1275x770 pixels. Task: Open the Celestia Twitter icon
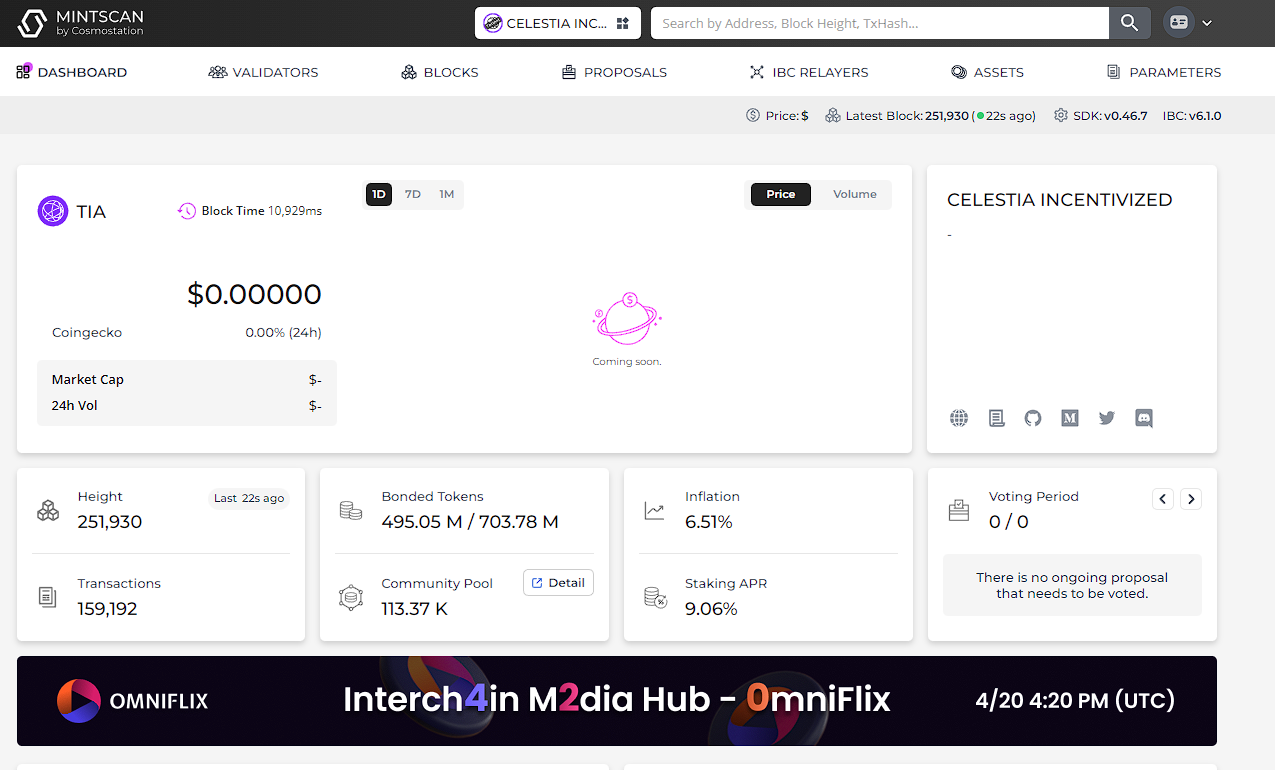(x=1106, y=418)
